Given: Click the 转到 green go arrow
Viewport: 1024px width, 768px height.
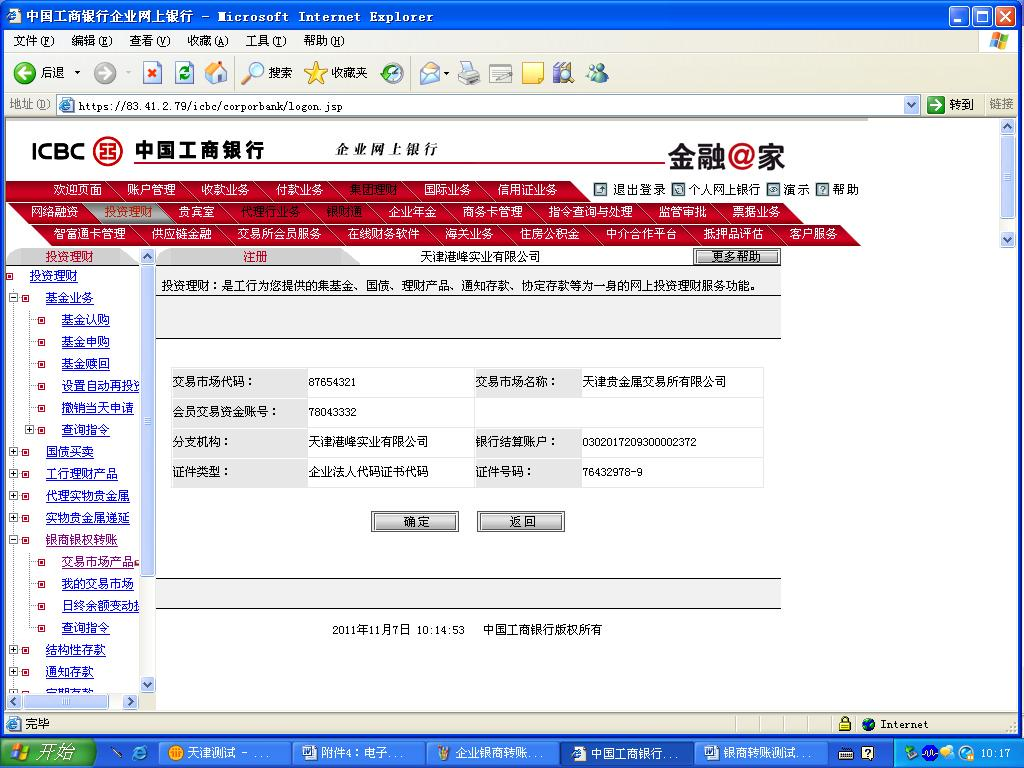Looking at the screenshot, I should point(936,104).
